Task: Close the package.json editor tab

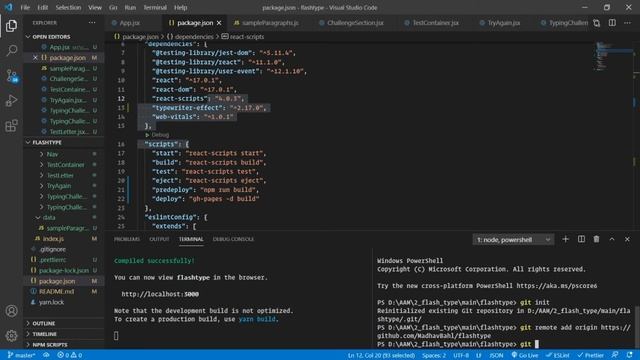Action: [219, 23]
